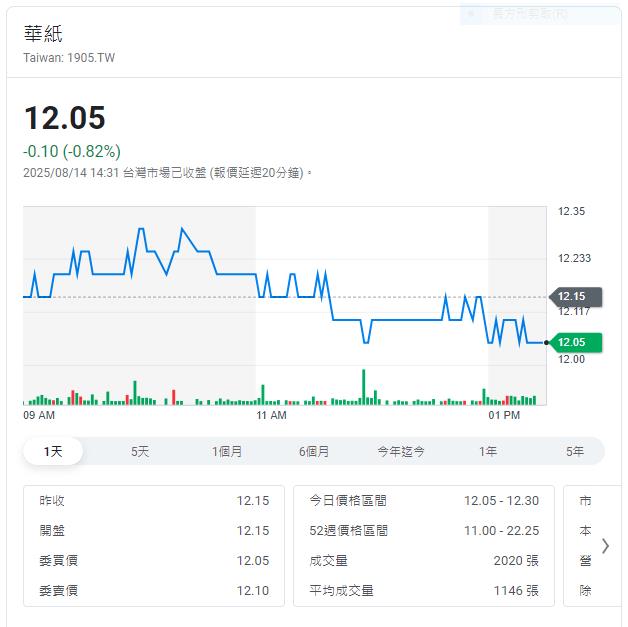Click the gray 12.15 previous close marker
628x627 pixels.
tap(575, 297)
